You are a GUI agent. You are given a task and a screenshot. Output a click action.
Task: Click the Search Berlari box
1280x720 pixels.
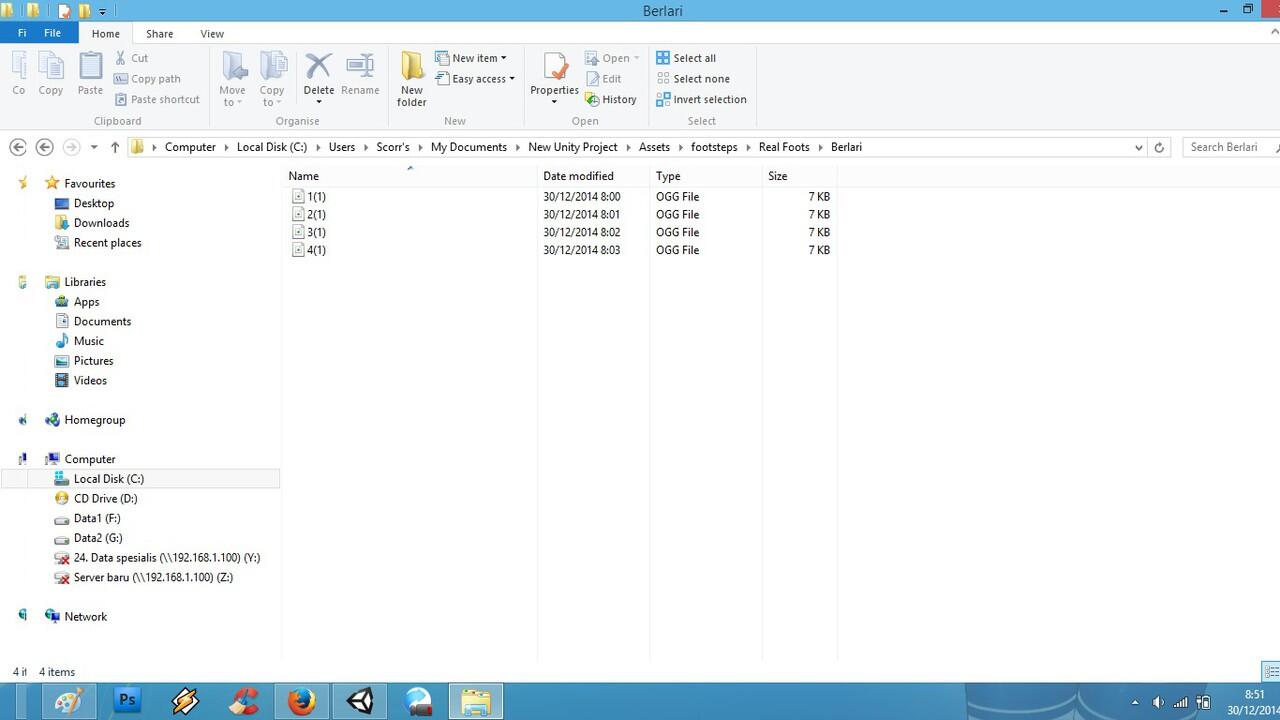[1230, 147]
